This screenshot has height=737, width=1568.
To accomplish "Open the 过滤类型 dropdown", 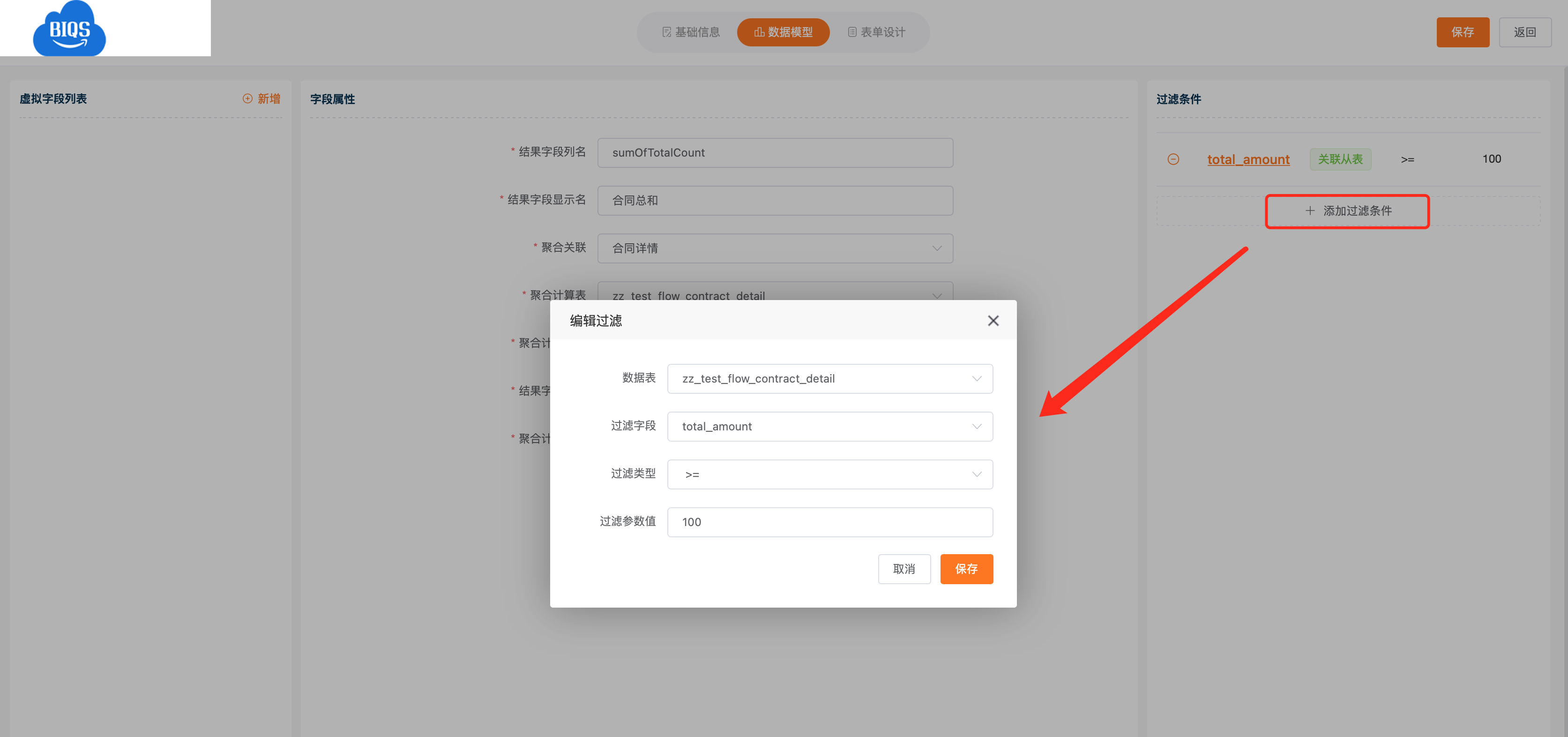I will pyautogui.click(x=829, y=474).
